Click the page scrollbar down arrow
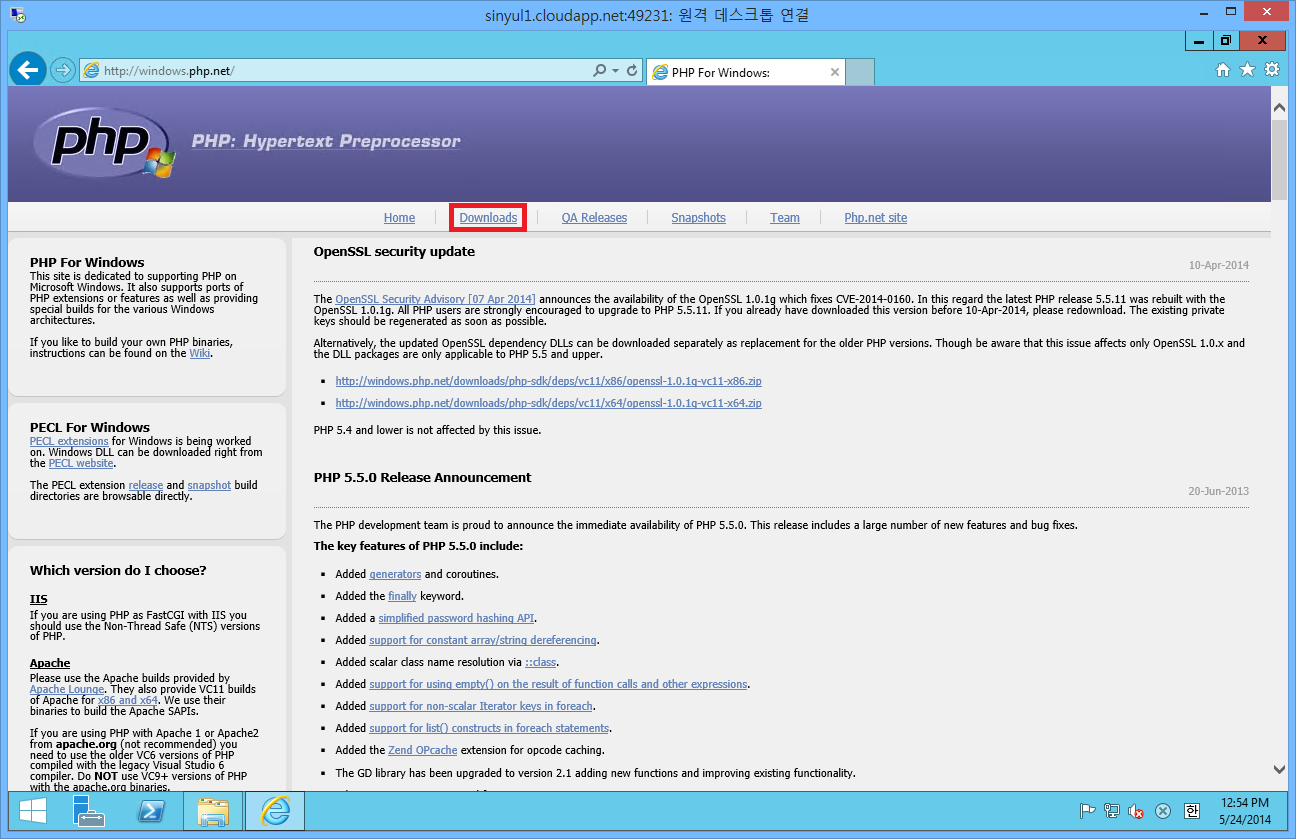 (x=1279, y=769)
